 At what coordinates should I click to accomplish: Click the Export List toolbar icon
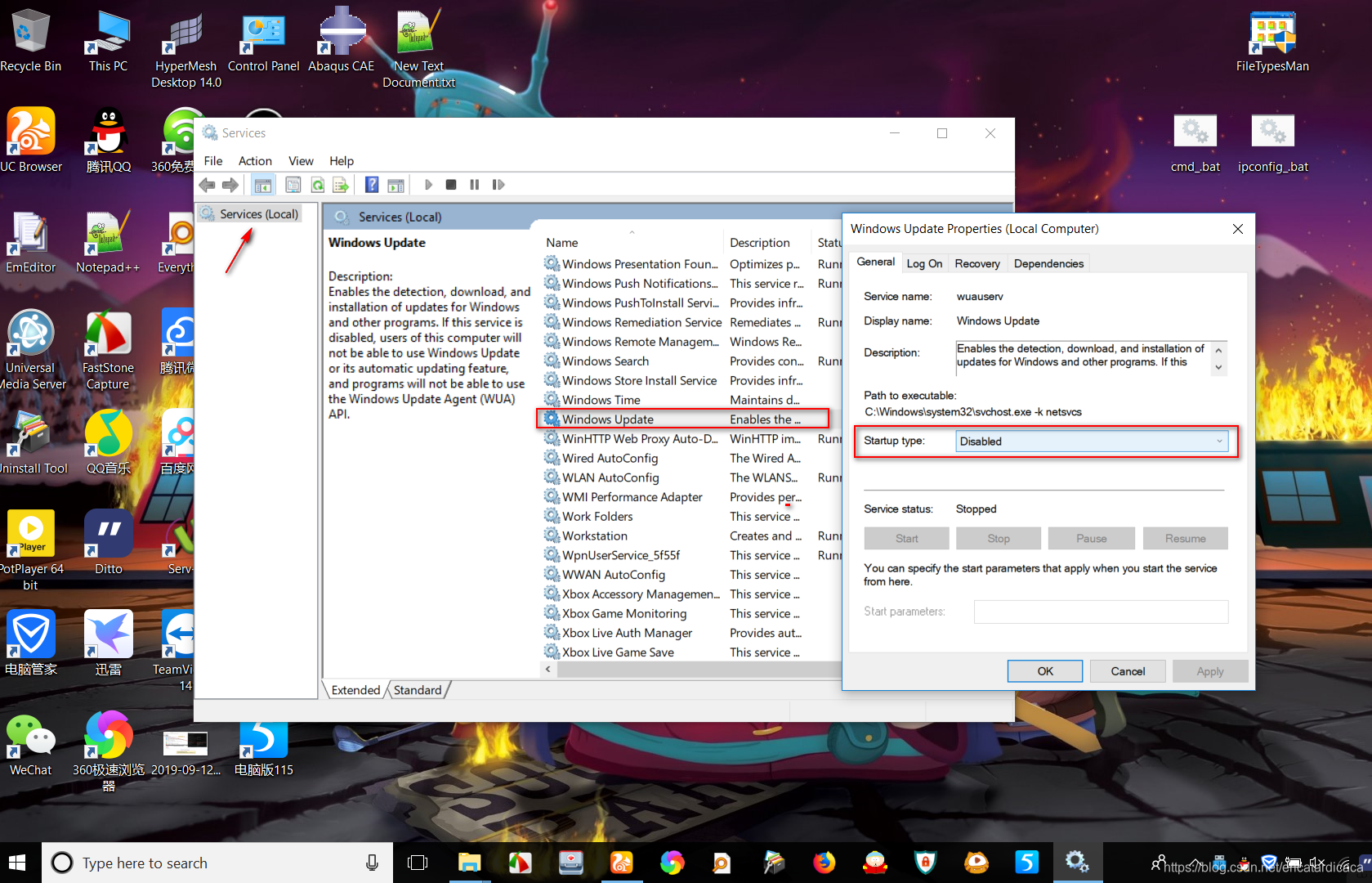point(341,185)
